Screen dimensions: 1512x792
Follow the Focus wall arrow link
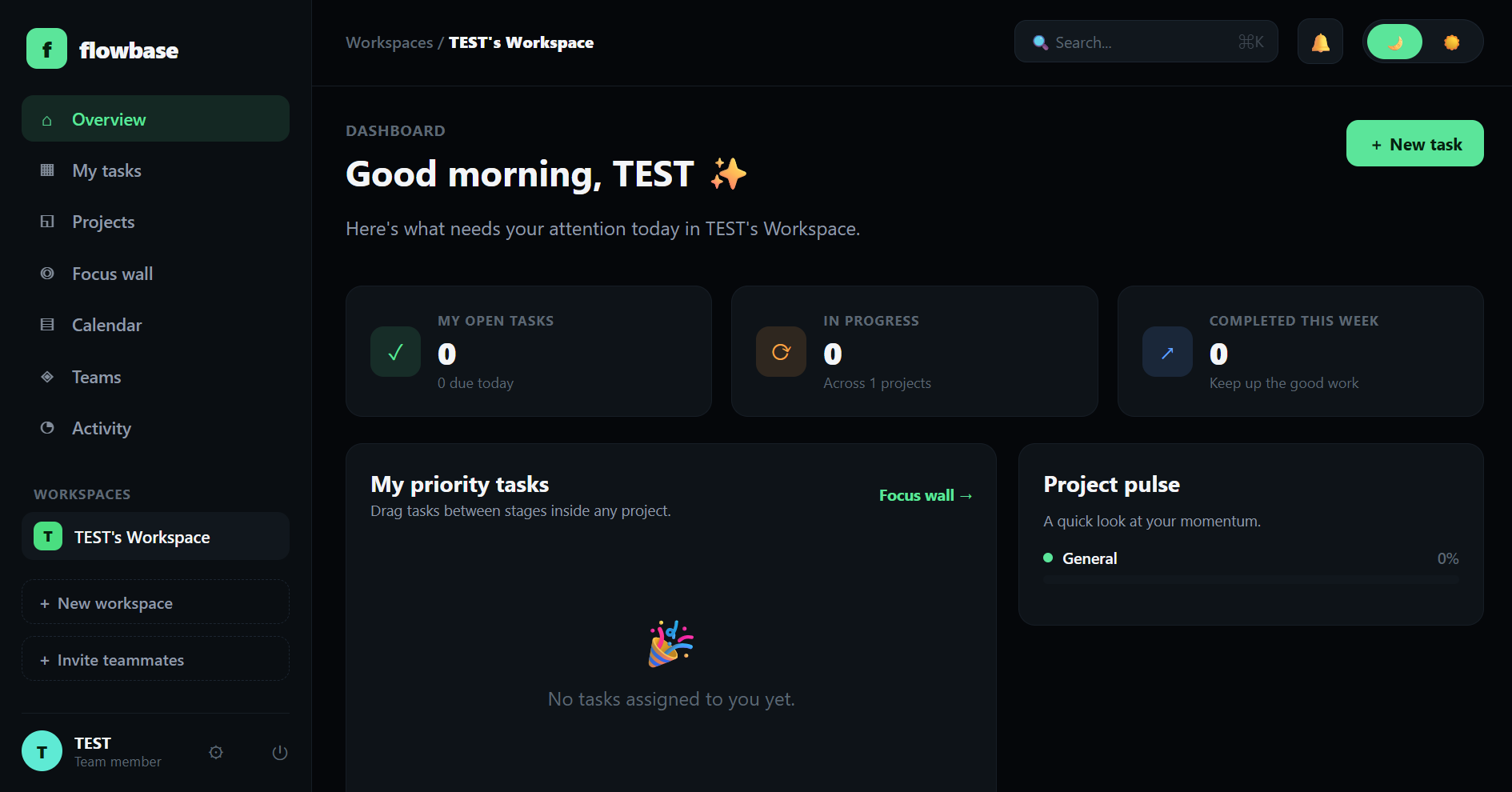tap(926, 495)
